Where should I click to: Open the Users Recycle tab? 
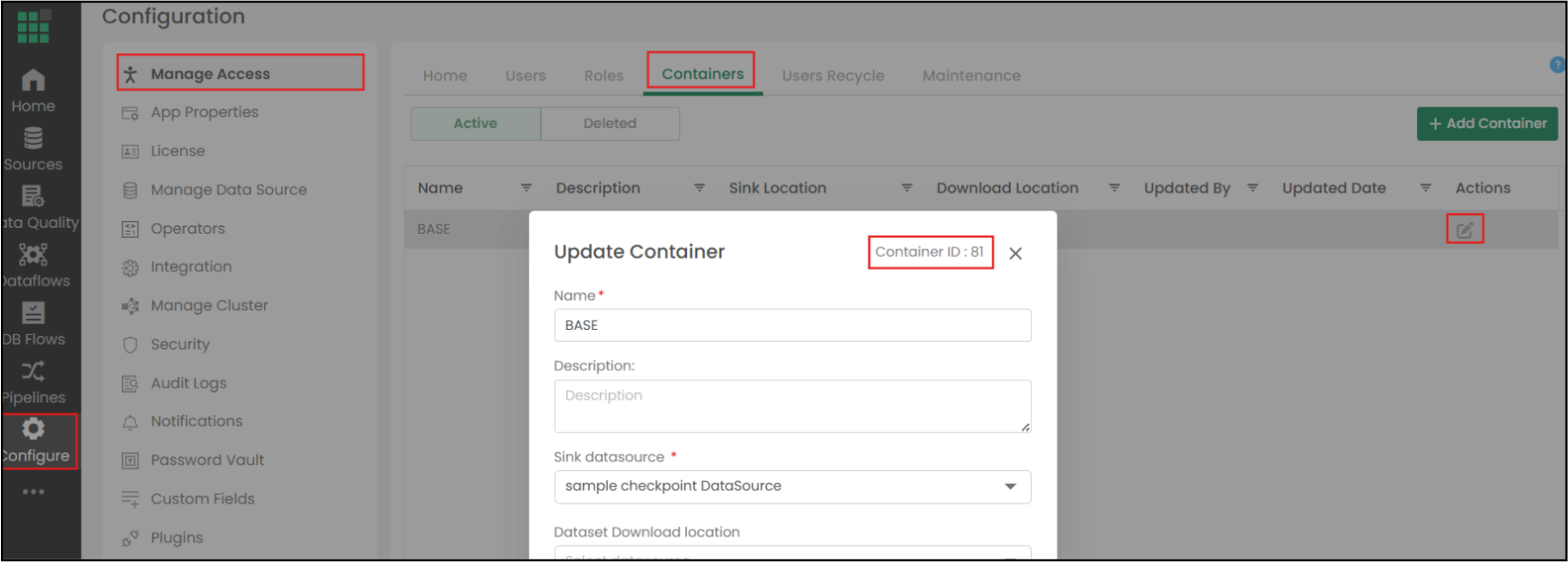(x=832, y=76)
